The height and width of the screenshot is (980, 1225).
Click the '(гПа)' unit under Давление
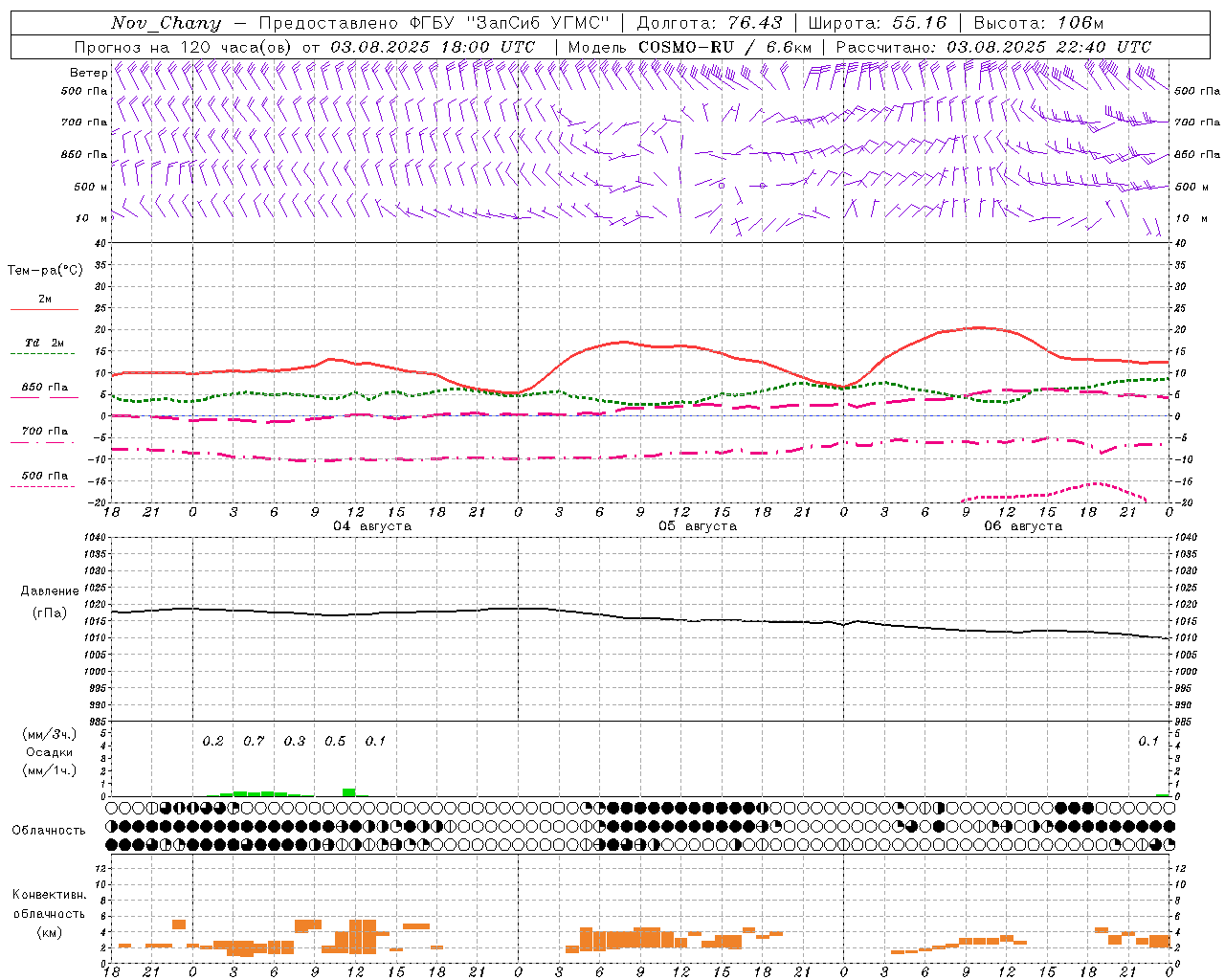(50, 613)
